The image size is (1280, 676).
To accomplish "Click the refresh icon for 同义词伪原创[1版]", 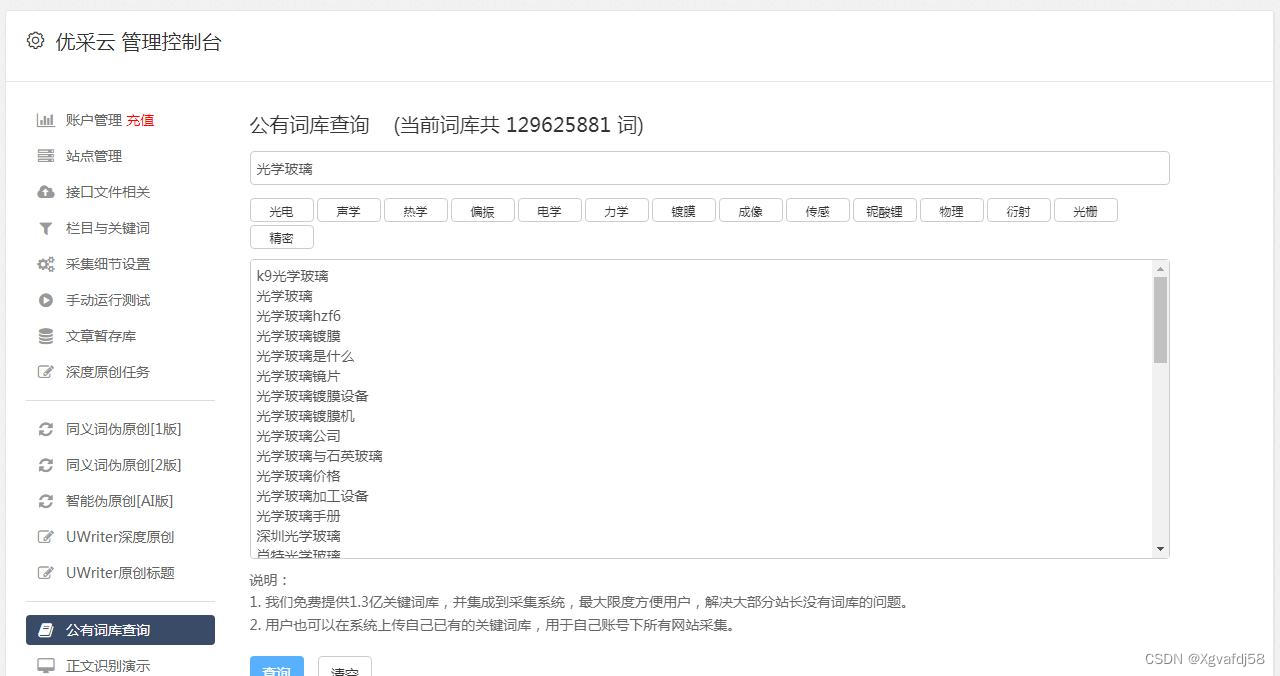I will 45,429.
